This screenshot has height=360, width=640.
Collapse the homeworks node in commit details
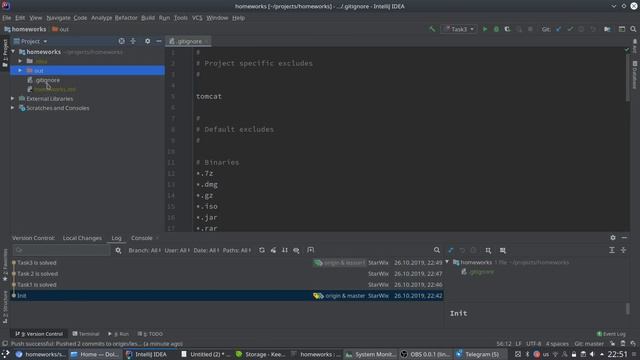coord(447,262)
